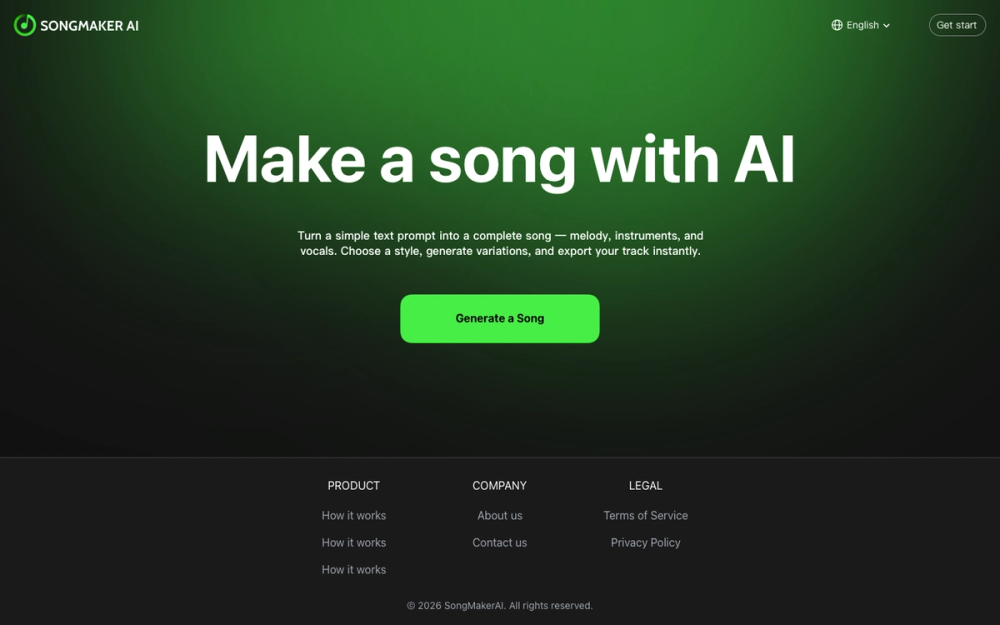The image size is (1000, 625).
Task: Click the Generate a Song button
Action: [499, 318]
